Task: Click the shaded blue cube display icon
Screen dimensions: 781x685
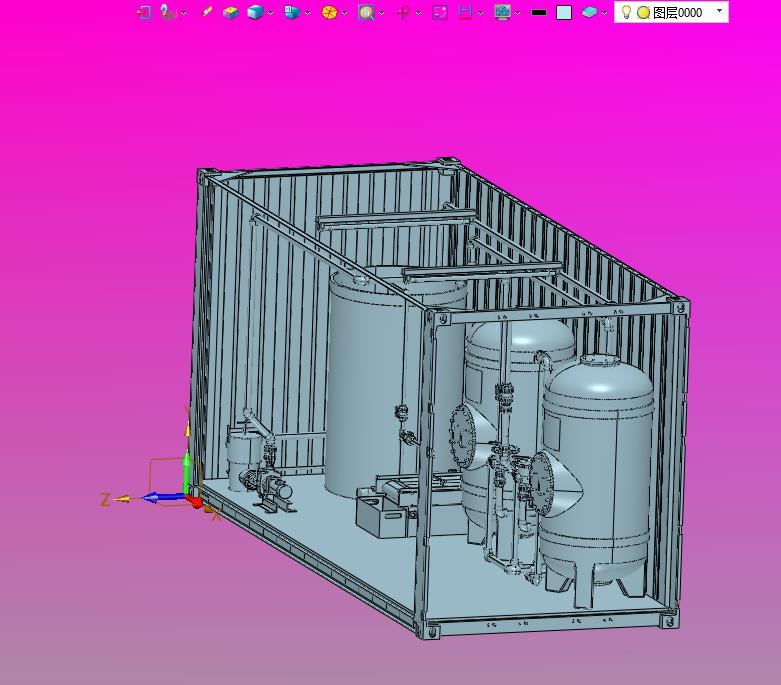Action: pos(256,12)
